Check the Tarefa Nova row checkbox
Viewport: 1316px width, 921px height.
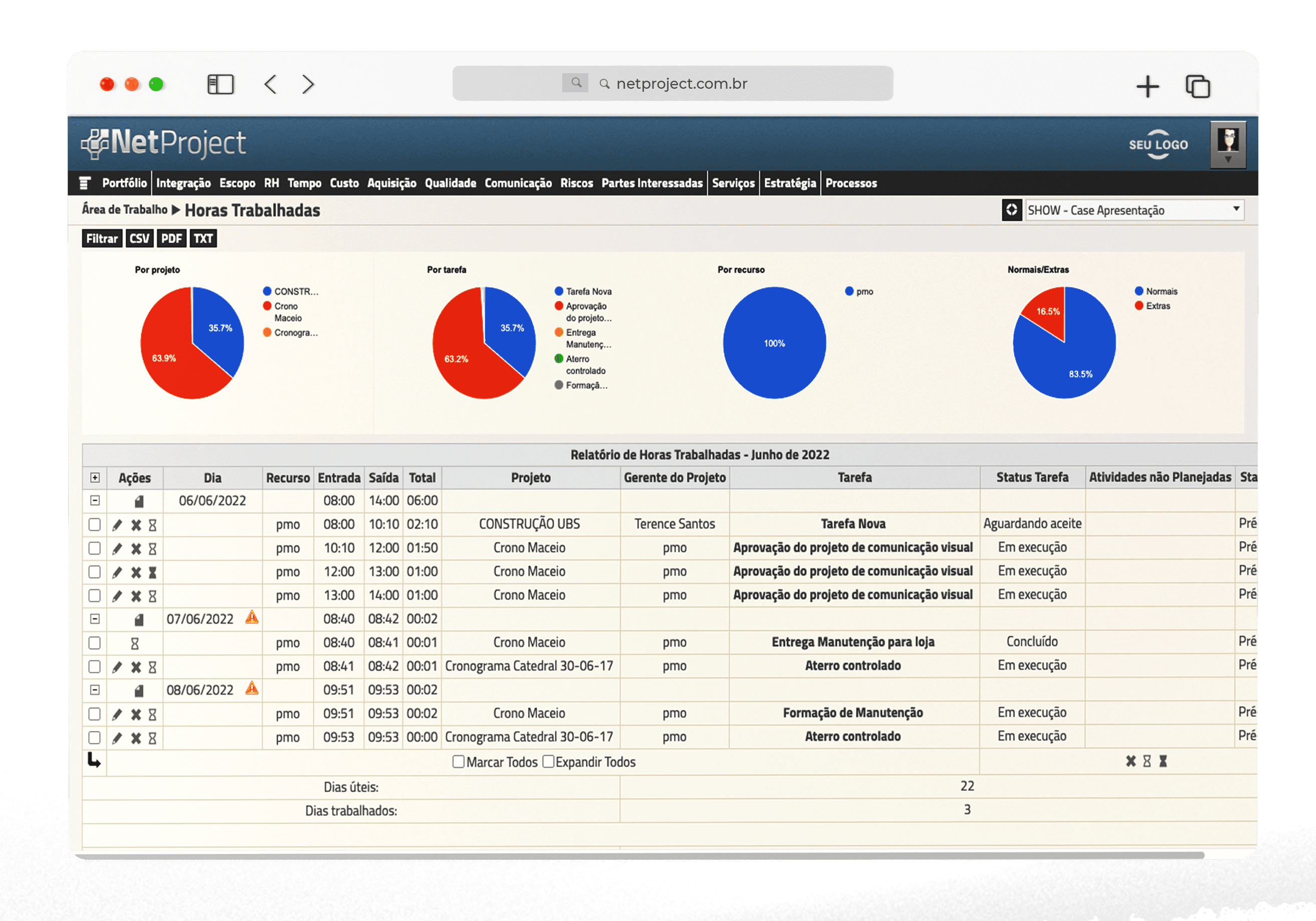tap(95, 524)
